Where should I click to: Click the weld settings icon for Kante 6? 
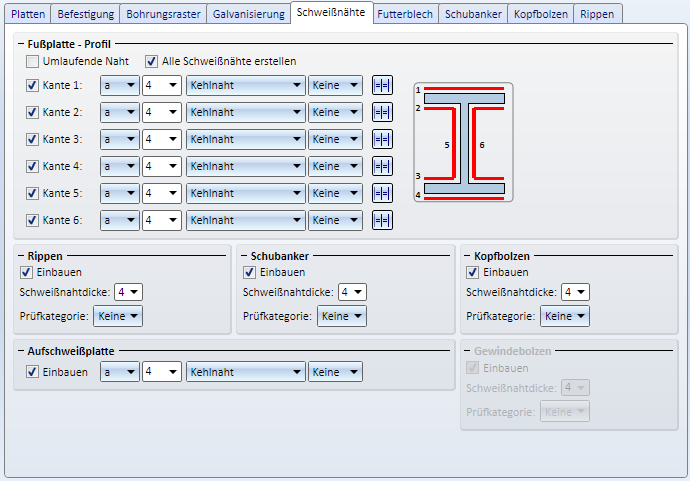(x=382, y=220)
